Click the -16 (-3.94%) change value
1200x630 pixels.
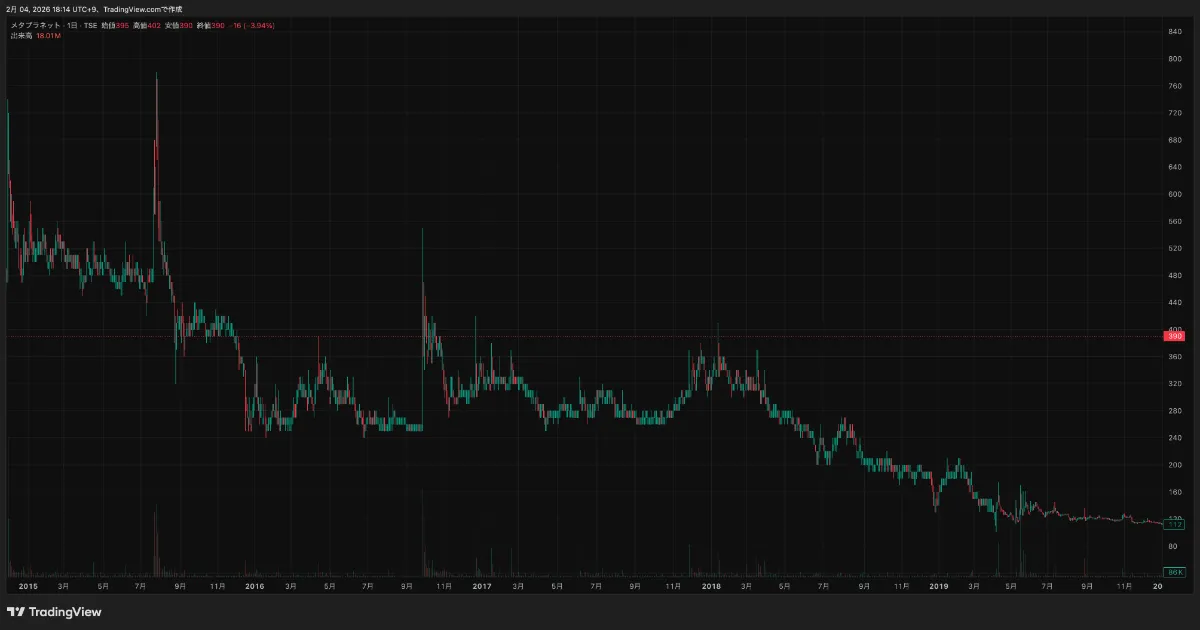(252, 25)
